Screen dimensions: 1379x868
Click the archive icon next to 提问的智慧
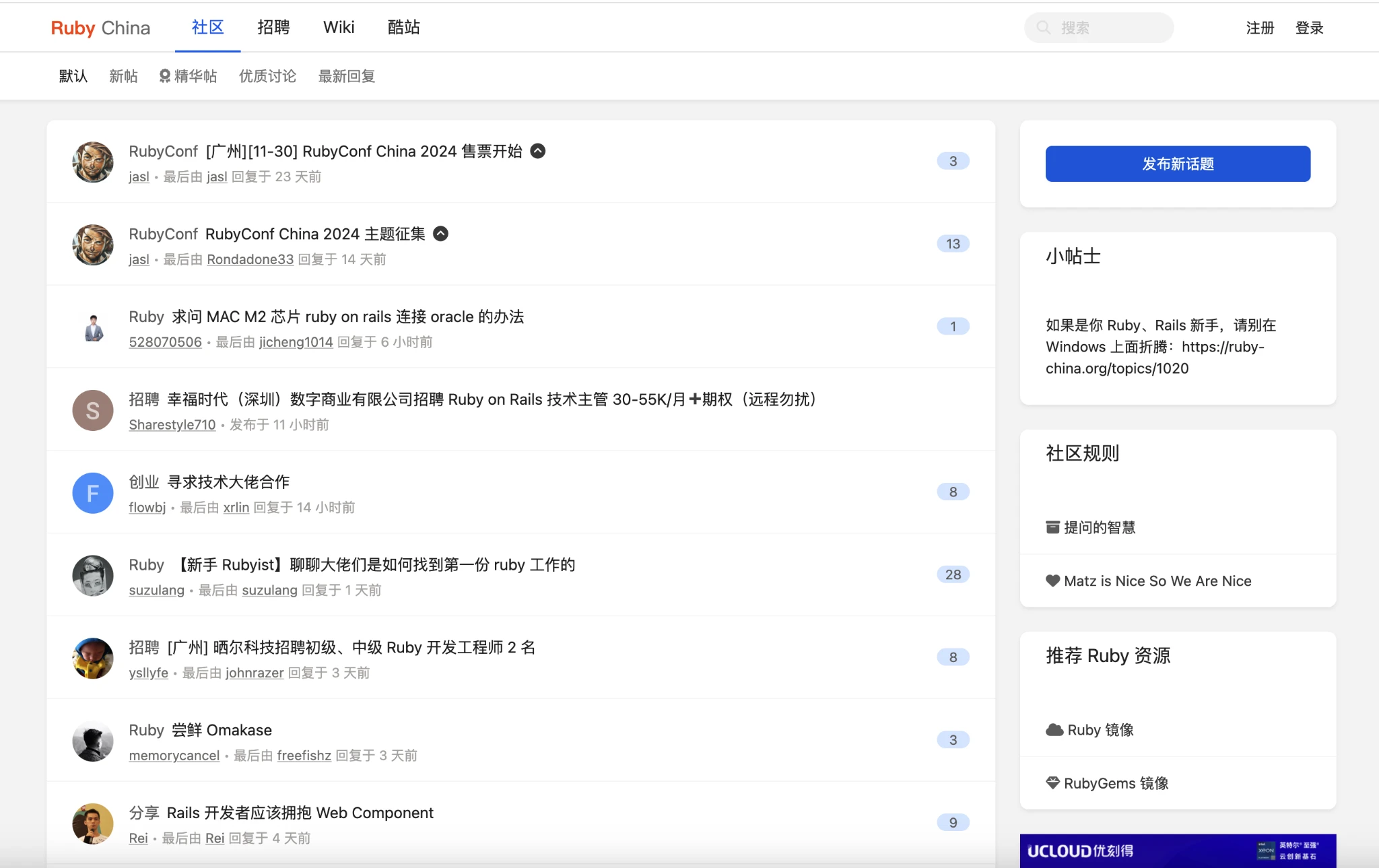pos(1052,527)
